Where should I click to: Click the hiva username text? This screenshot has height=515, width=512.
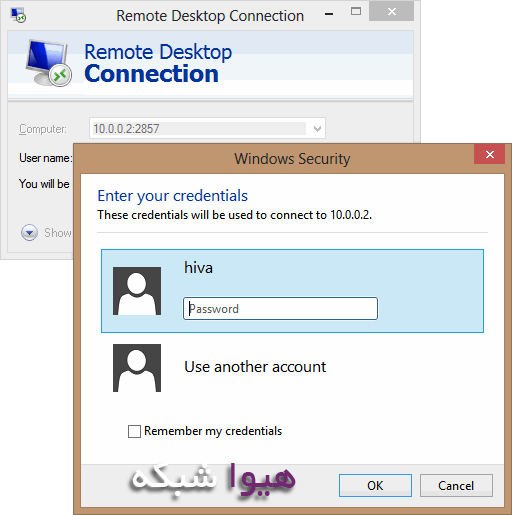pos(198,268)
